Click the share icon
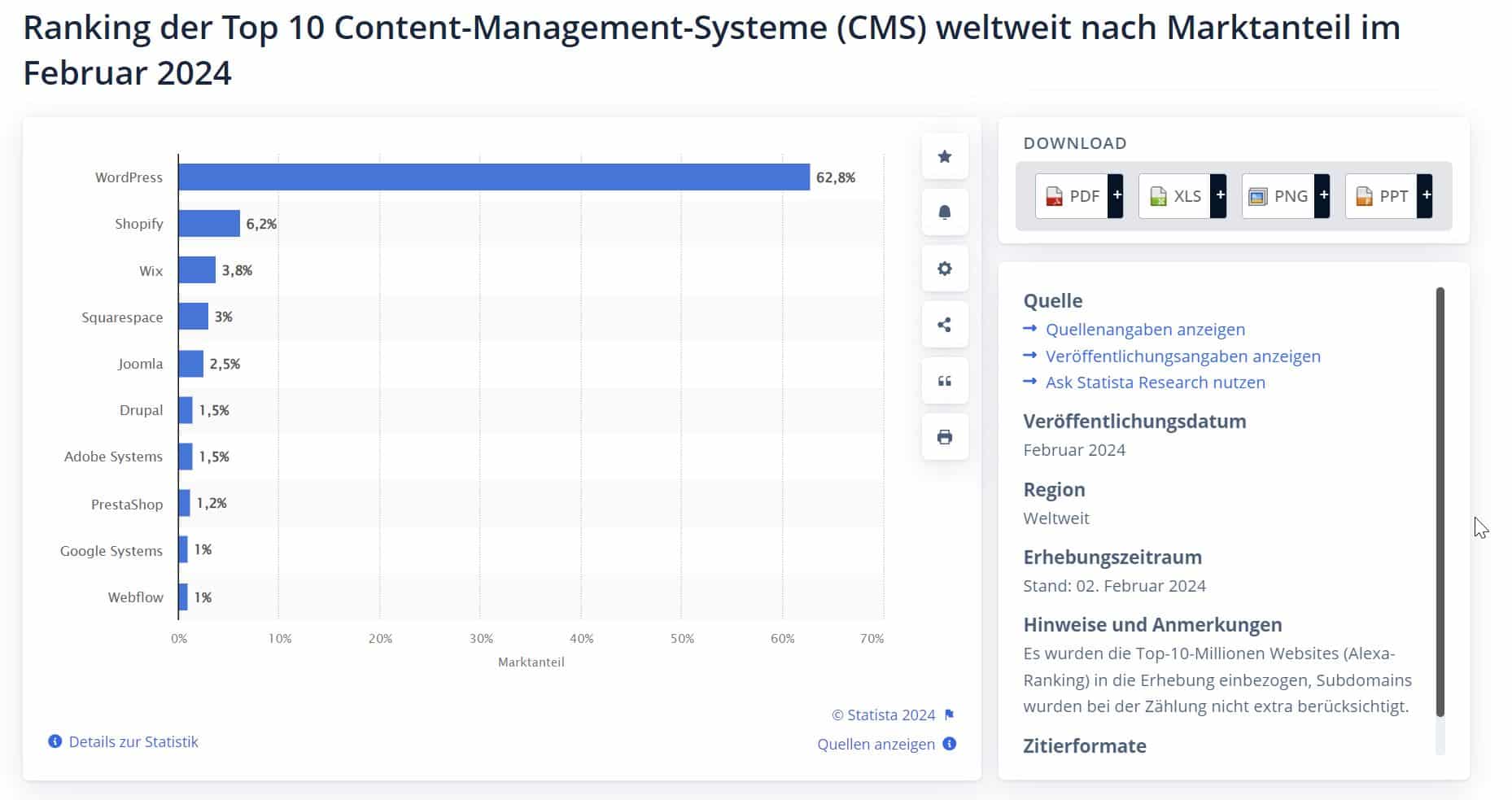1512x800 pixels. point(945,325)
